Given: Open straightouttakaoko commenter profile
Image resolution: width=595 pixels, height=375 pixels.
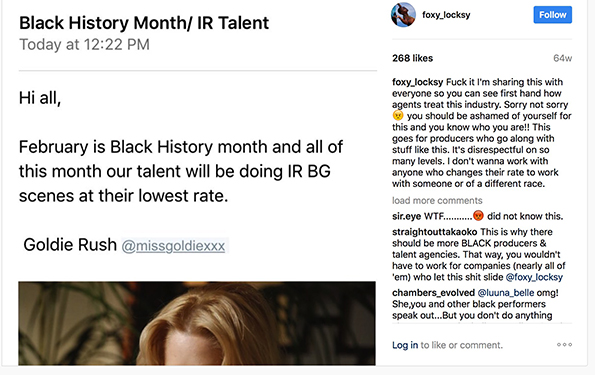Looking at the screenshot, I should pos(434,232).
